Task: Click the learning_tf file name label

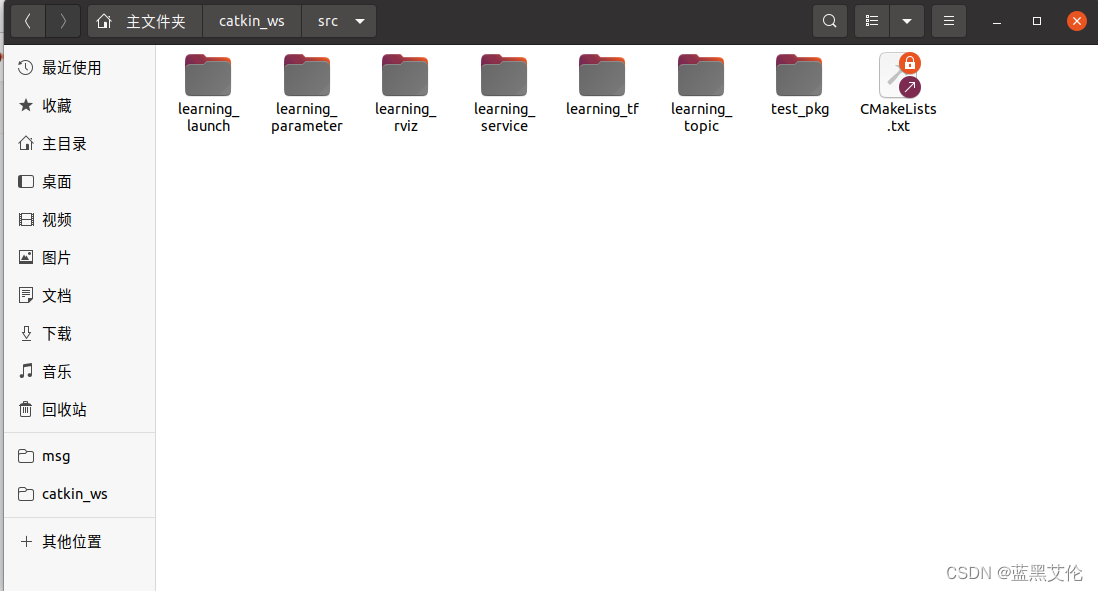Action: coord(602,109)
